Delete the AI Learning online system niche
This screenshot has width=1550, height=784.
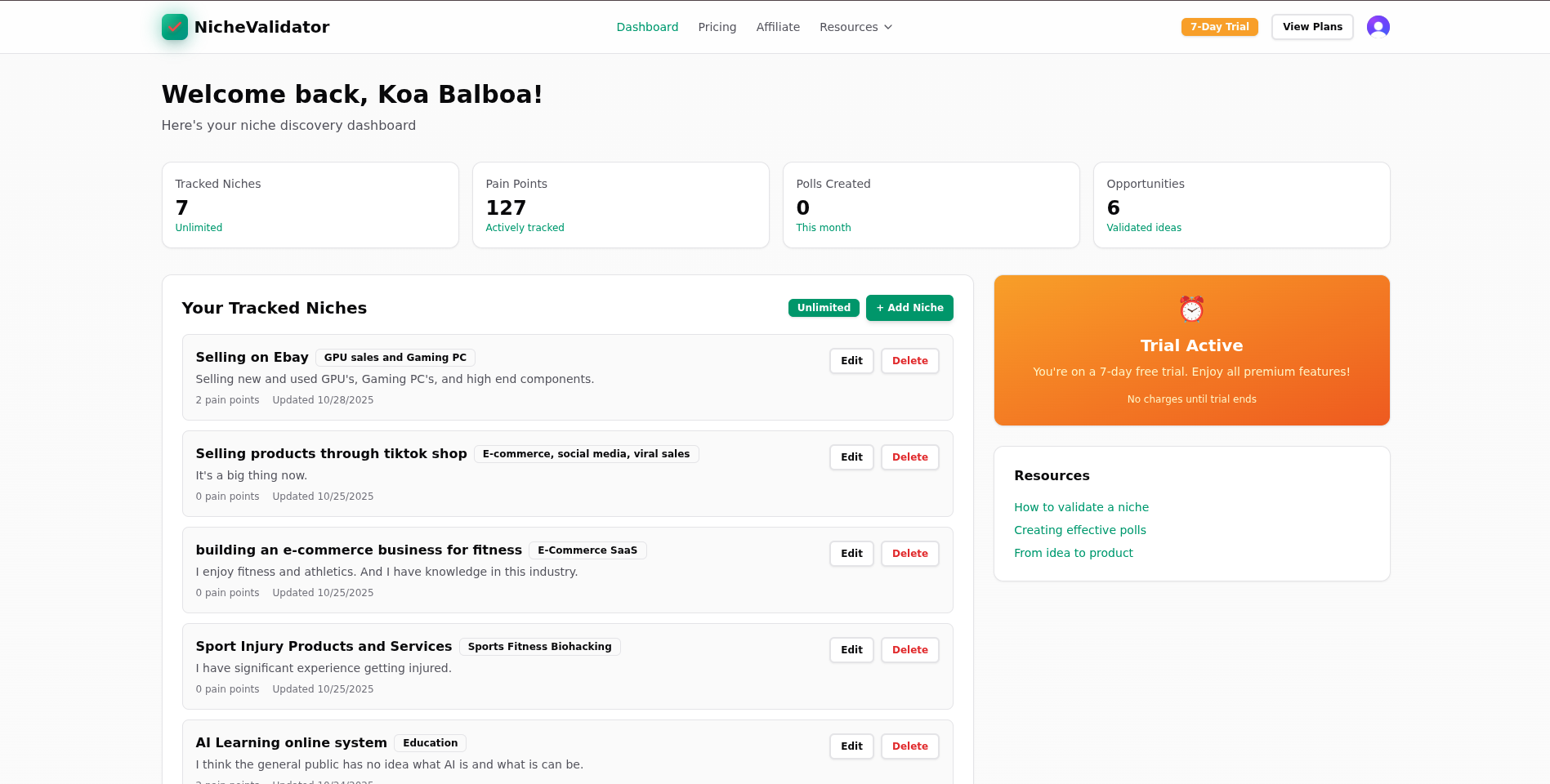point(909,746)
